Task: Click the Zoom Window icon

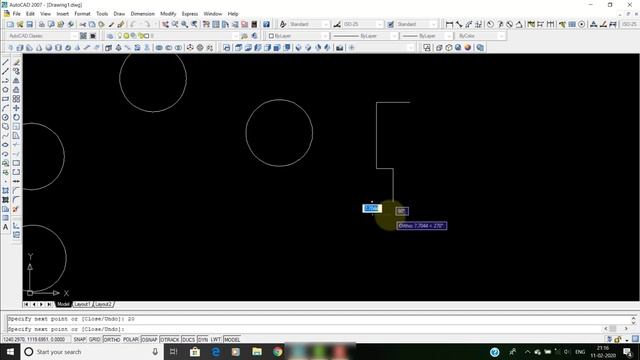Action: tap(184, 24)
